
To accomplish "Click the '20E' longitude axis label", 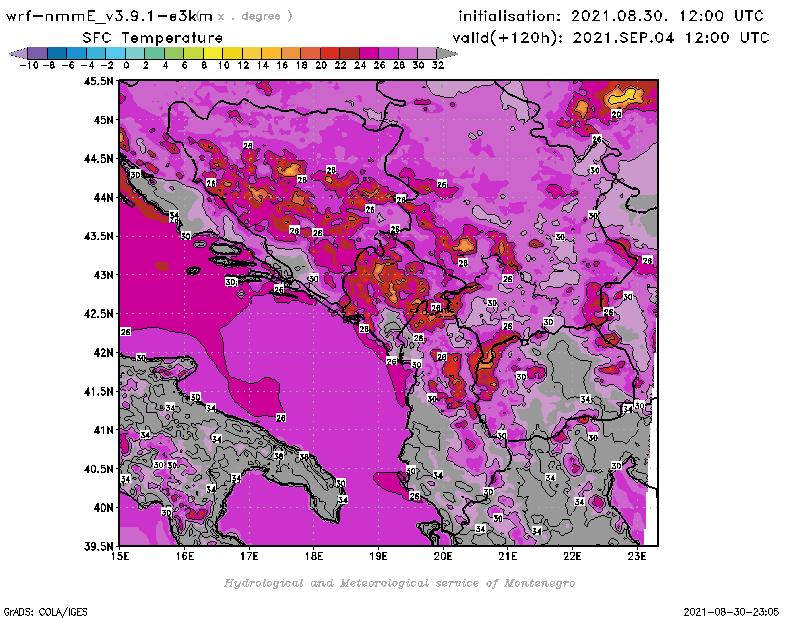I will 443,556.
